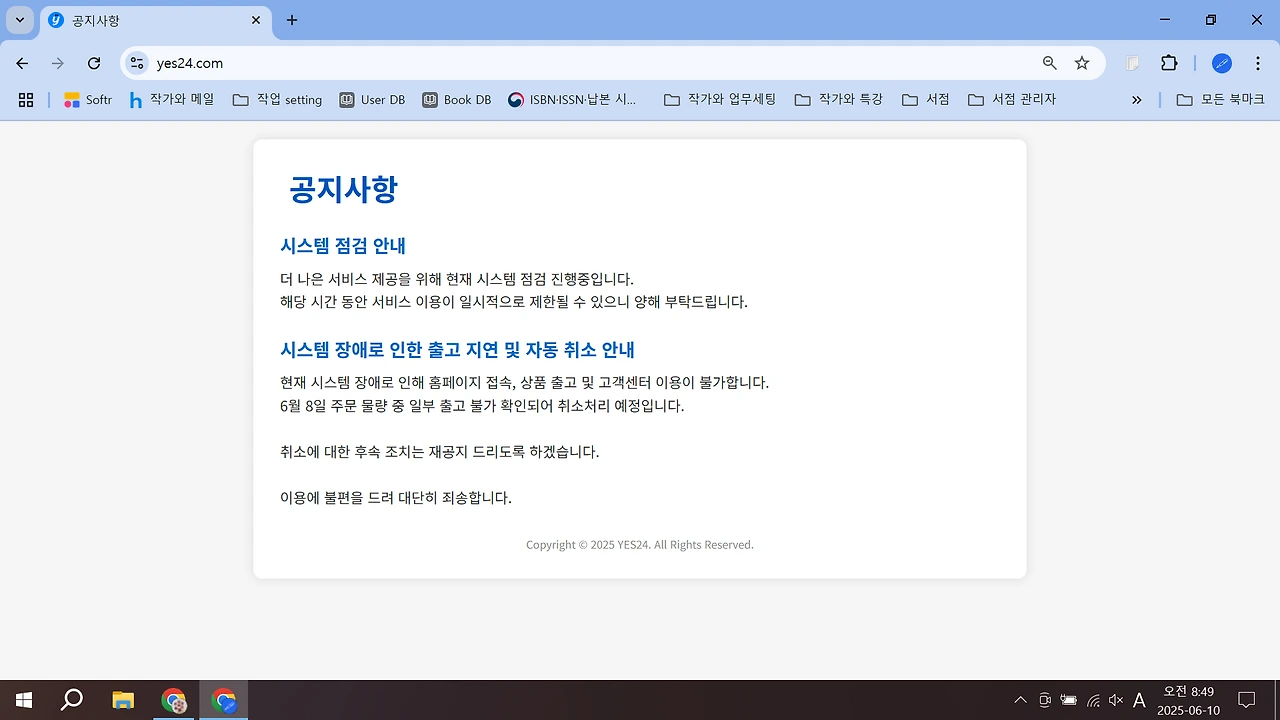Click the line starting 해당 시간 동안 서비스 이용이
The width and height of the screenshot is (1280, 720).
514,302
